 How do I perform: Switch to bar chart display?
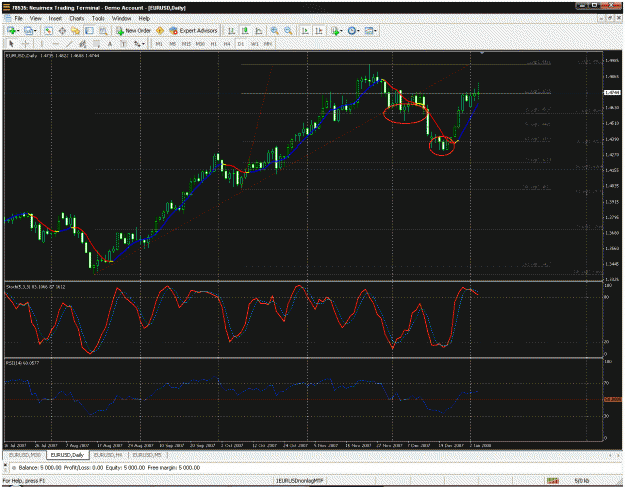tap(231, 31)
